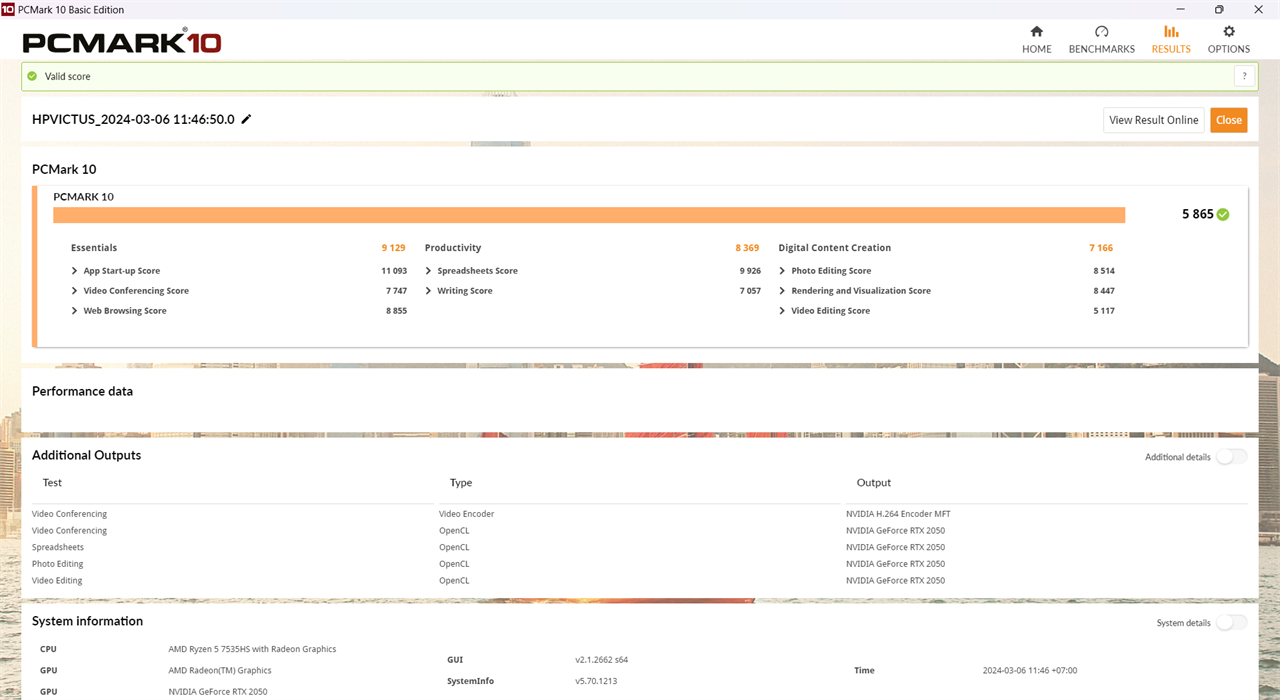Select overall score 5 865

coord(1197,214)
